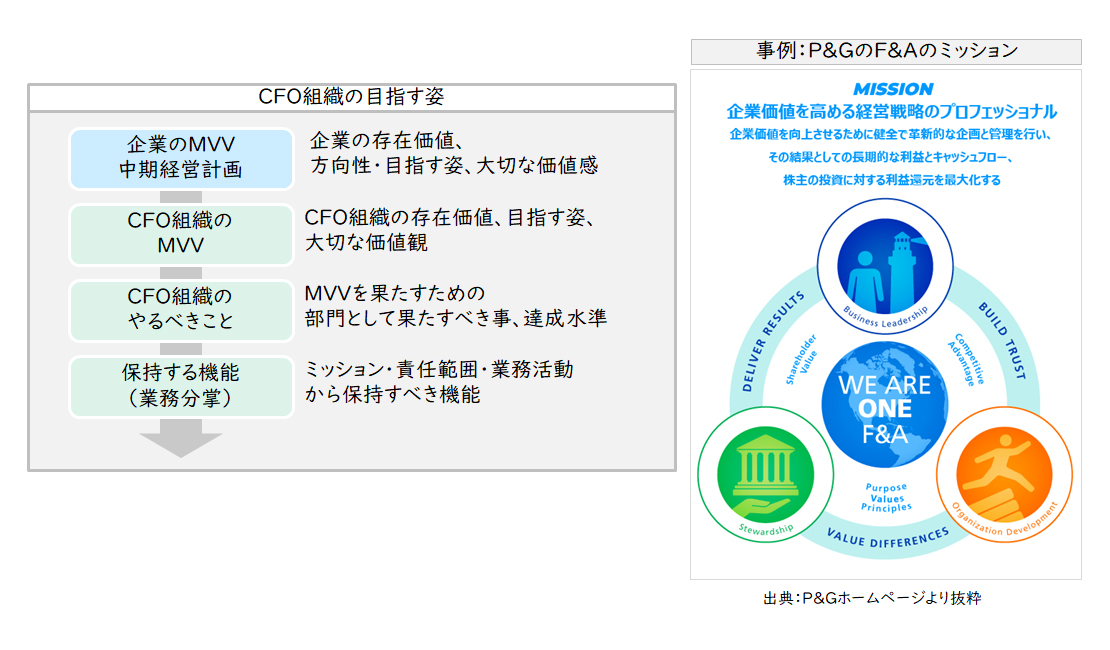Click line その結果としての長期的な利益とキャッシュフロー、
The image size is (1110, 650).
[892, 157]
